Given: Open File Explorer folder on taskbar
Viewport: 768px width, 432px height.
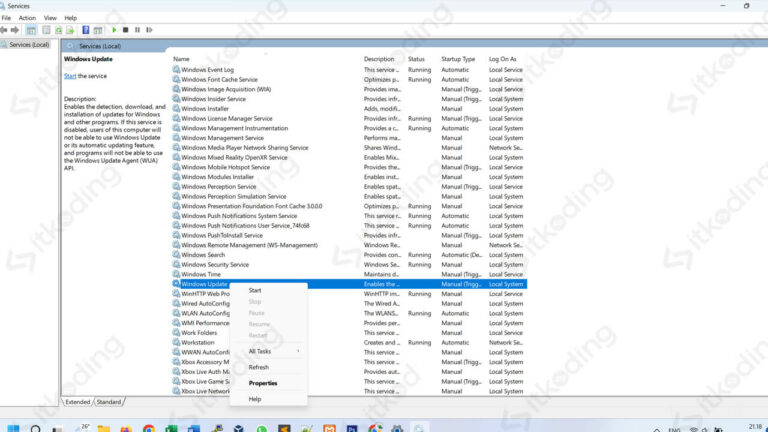Looking at the screenshot, I should tap(104, 429).
